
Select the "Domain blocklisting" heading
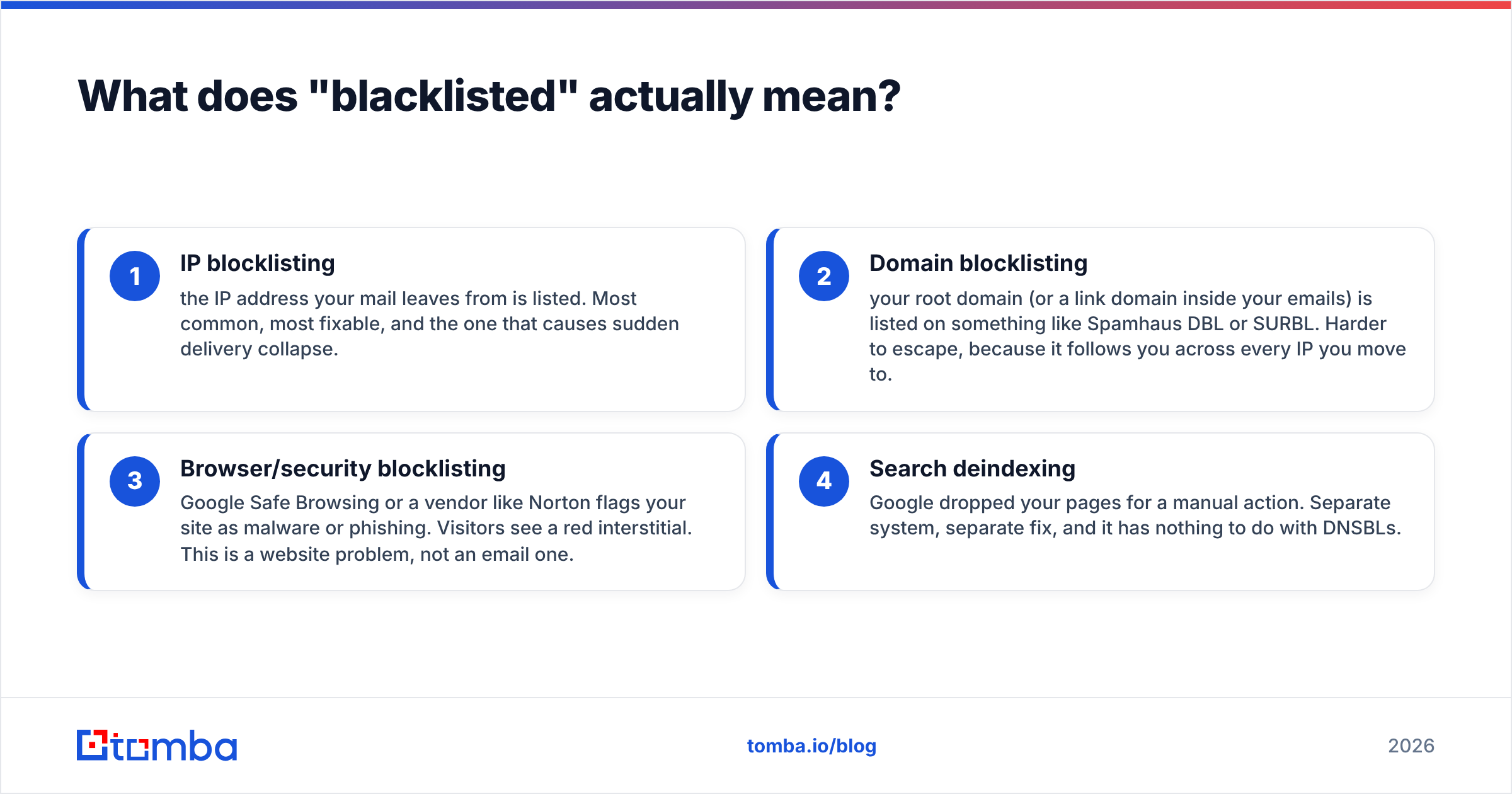[x=978, y=263]
